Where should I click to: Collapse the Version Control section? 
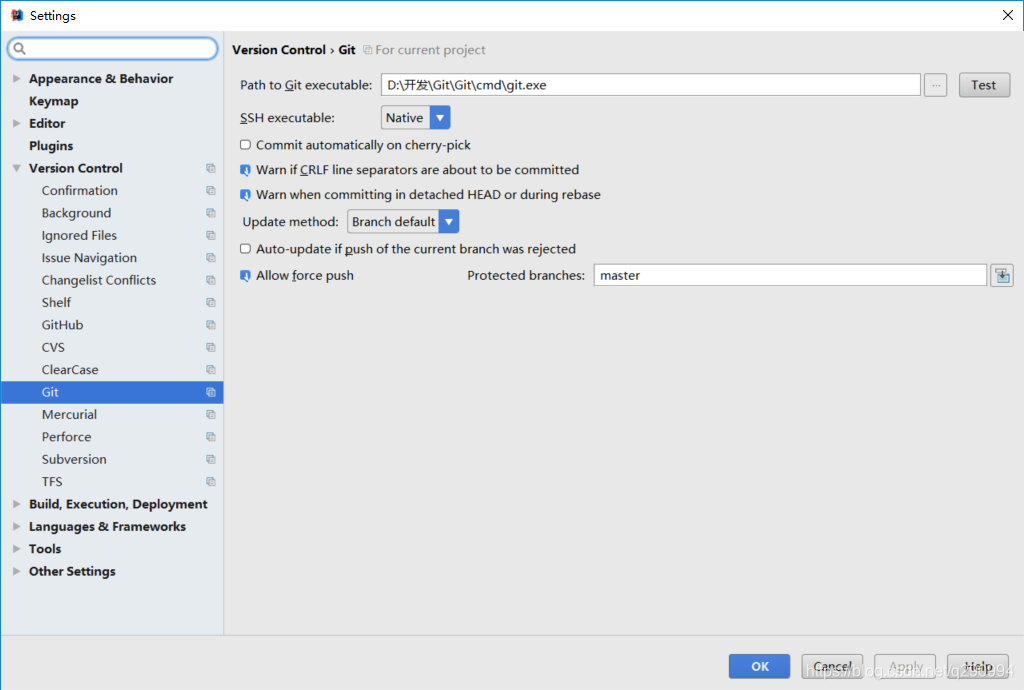pos(16,168)
